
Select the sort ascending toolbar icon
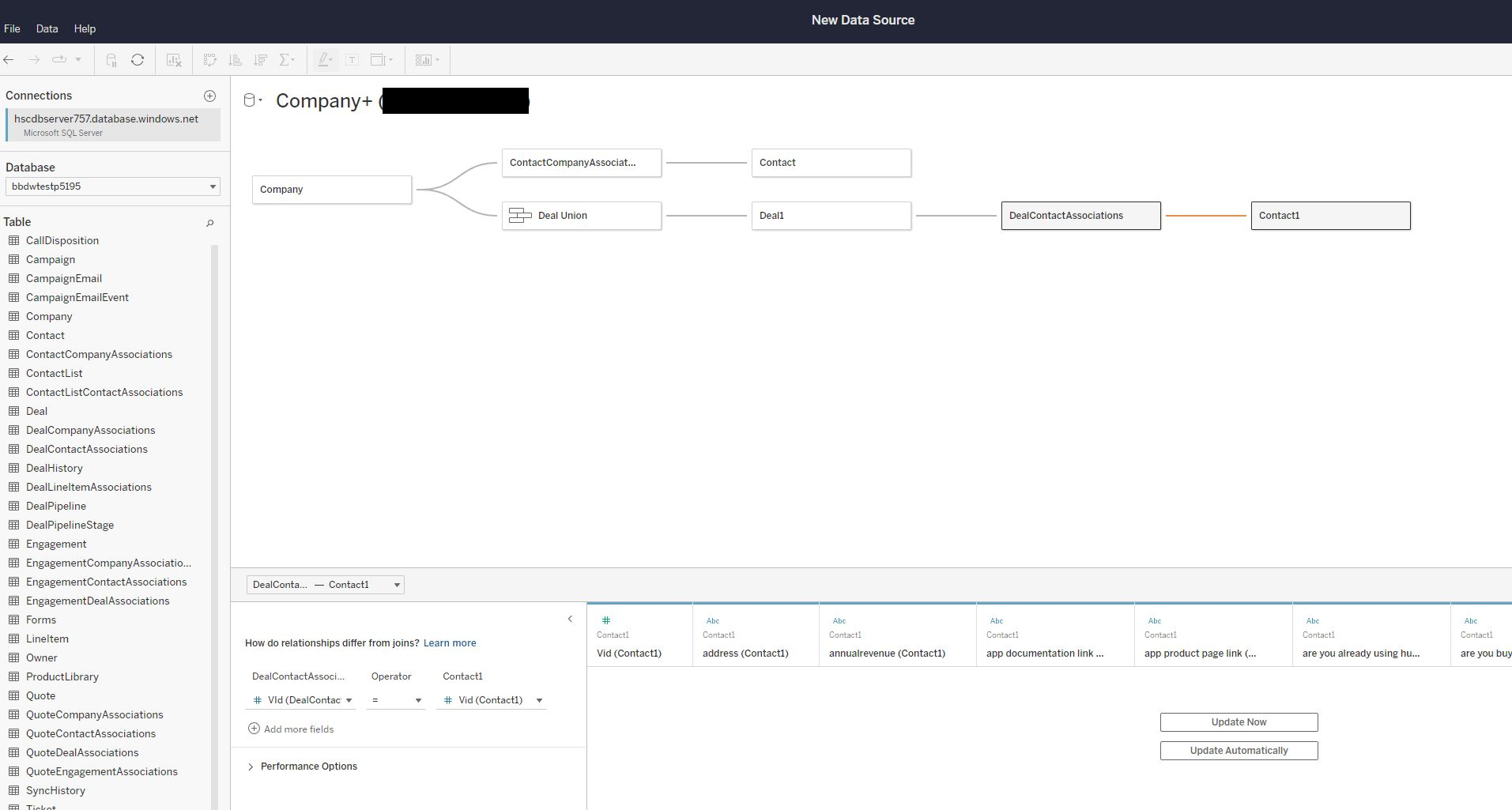235,60
